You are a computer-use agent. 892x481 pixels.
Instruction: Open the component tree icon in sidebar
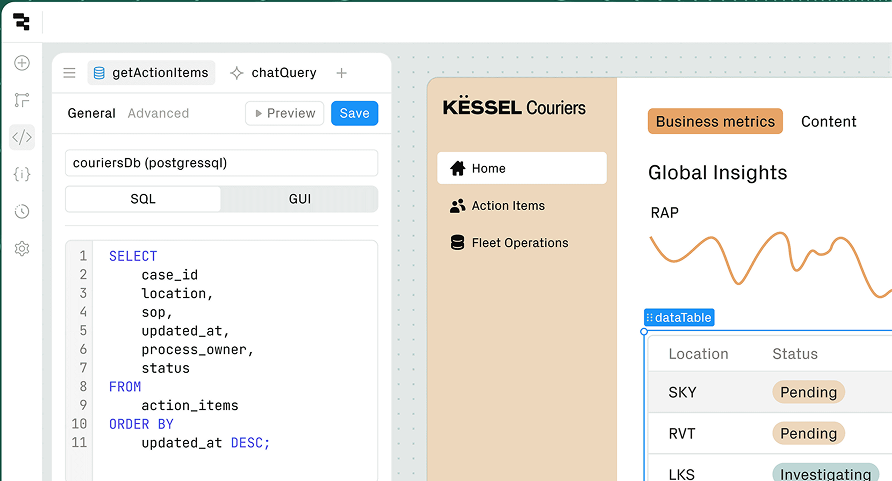(x=22, y=100)
